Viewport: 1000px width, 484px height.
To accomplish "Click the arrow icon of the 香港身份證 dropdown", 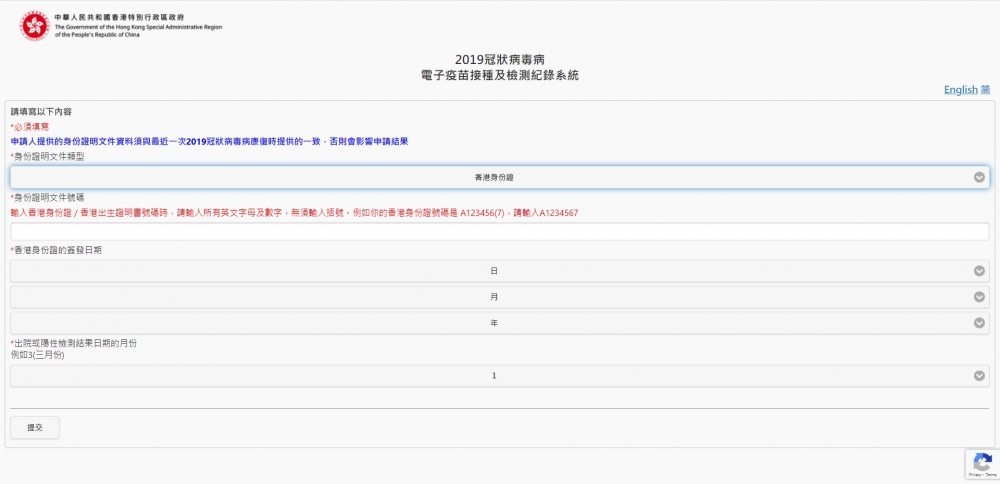I will pyautogui.click(x=979, y=177).
